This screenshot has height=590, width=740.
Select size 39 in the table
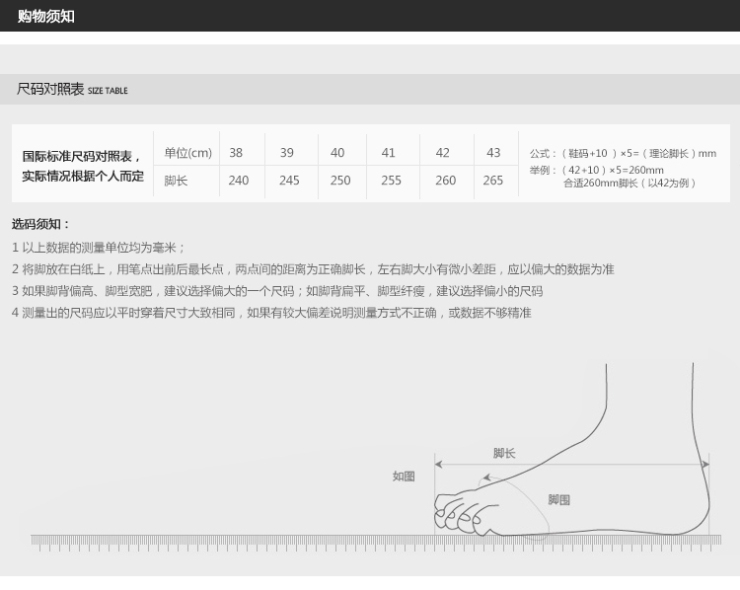286,153
